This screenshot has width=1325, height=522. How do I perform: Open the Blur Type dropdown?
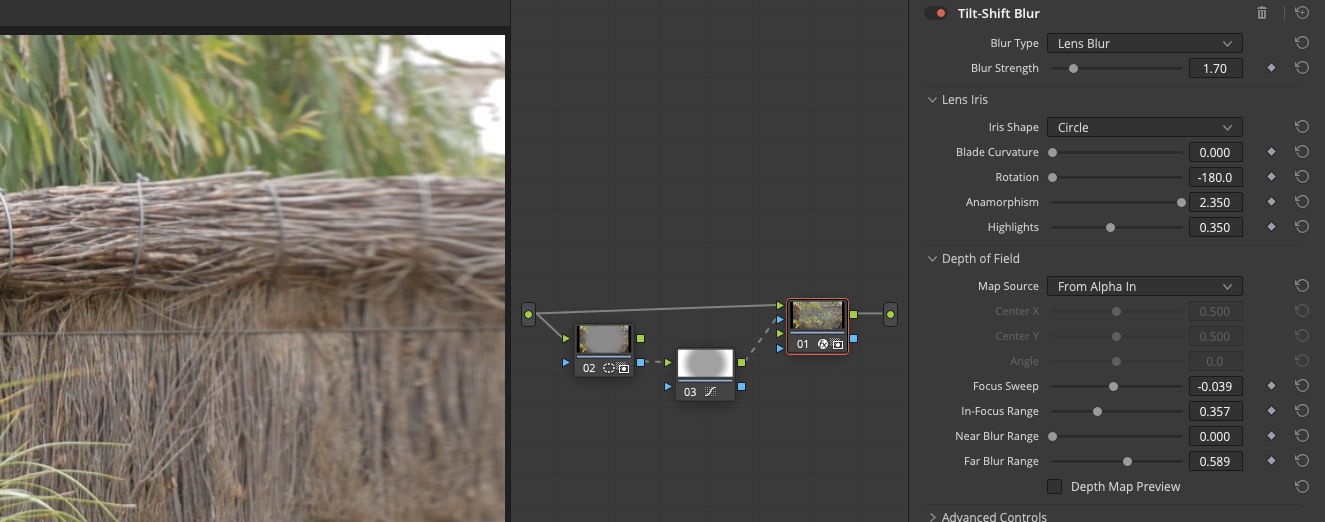pos(1144,43)
